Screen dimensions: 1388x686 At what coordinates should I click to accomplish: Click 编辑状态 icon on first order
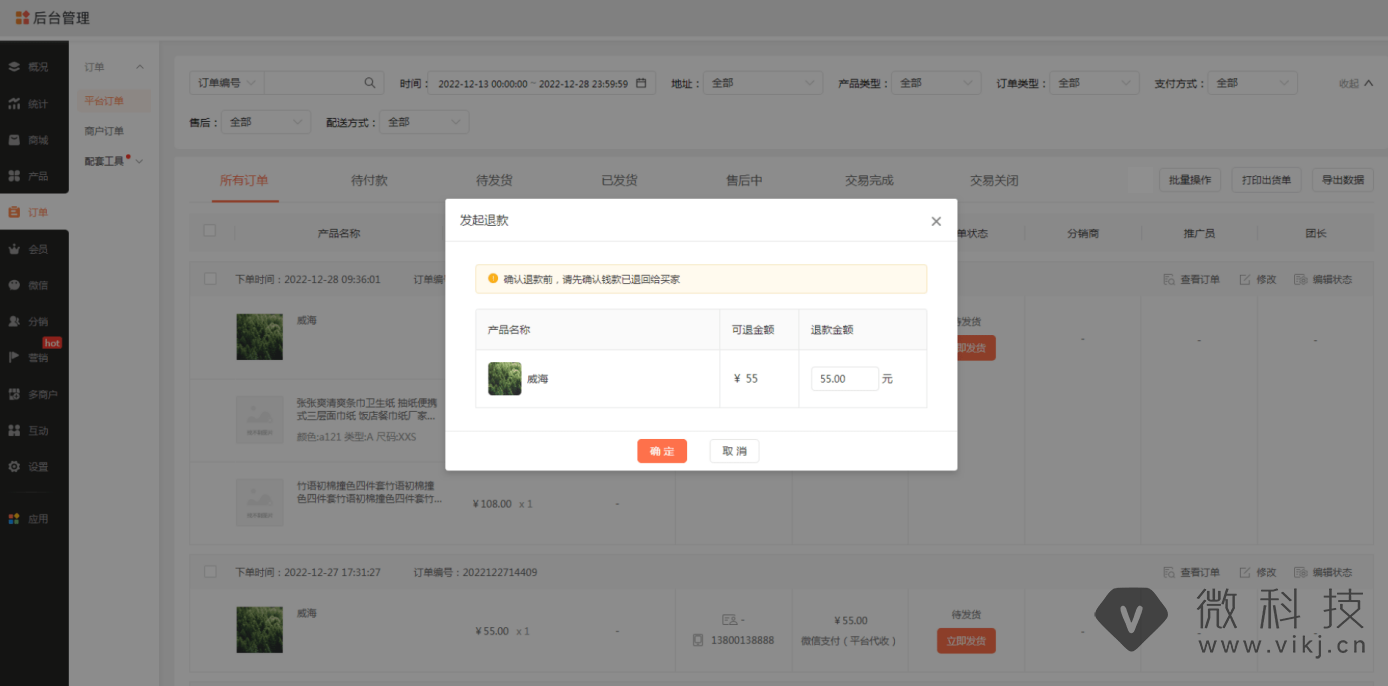coord(1300,280)
